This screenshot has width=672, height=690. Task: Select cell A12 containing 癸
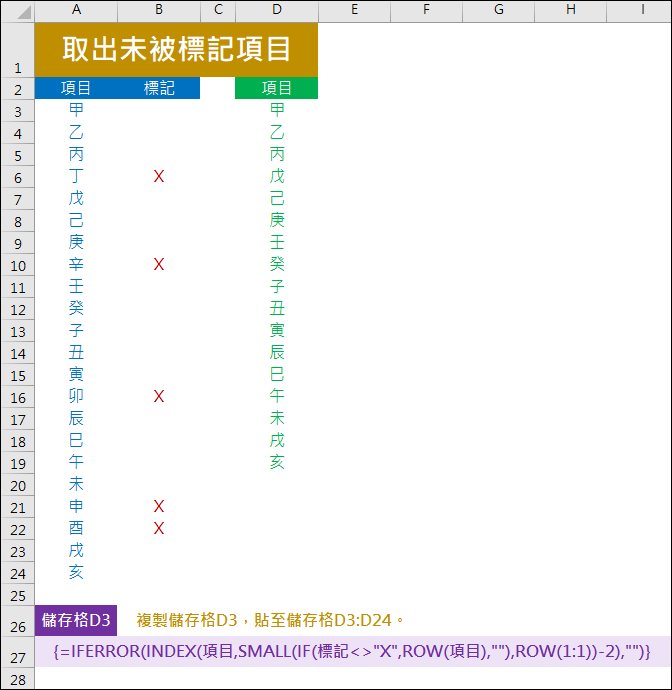(76, 308)
